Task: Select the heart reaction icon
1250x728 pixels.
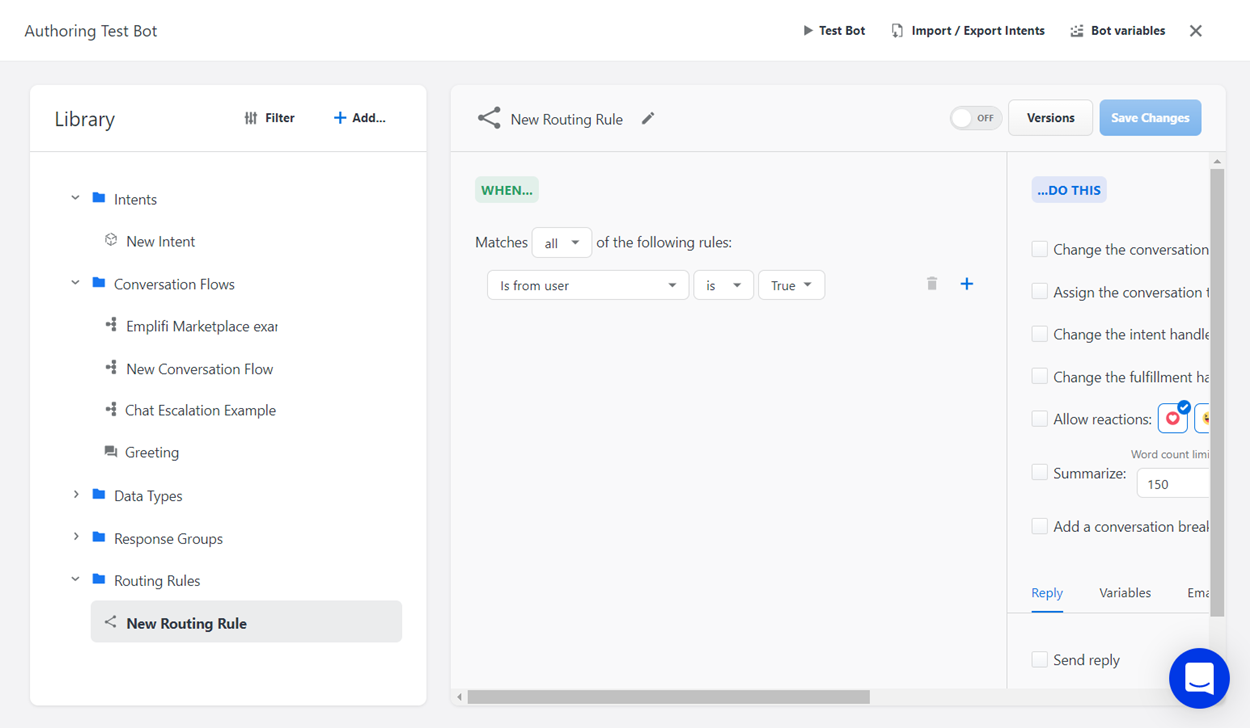Action: [x=1172, y=419]
